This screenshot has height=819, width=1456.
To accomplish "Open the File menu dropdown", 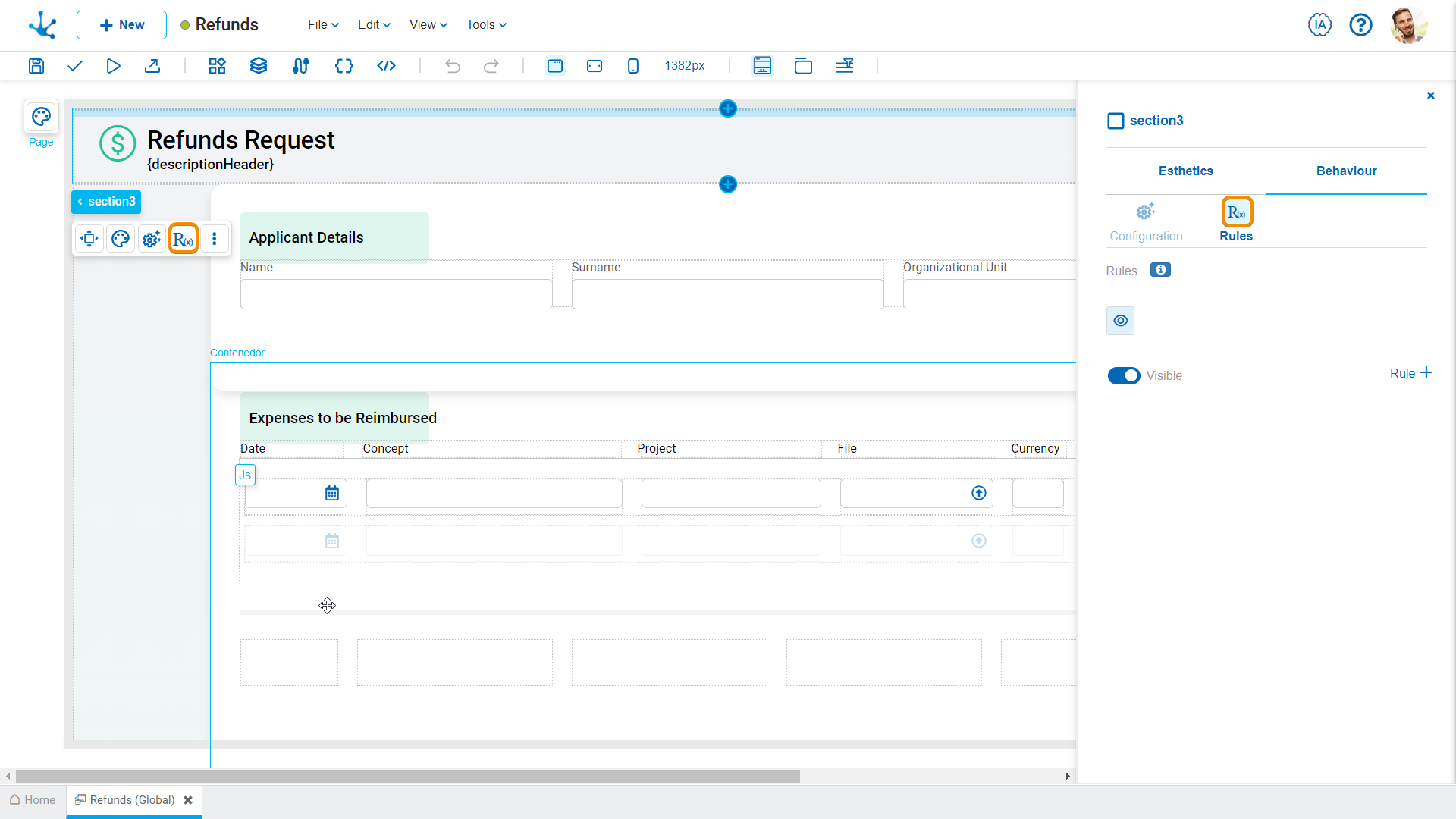I will [x=323, y=25].
